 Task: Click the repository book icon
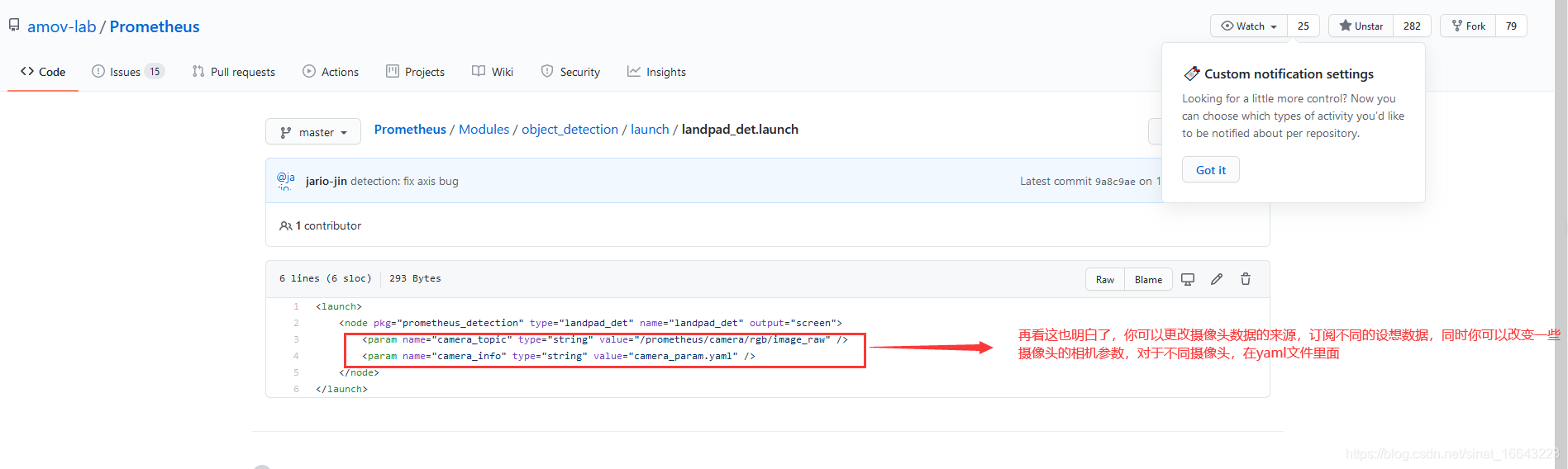click(14, 25)
